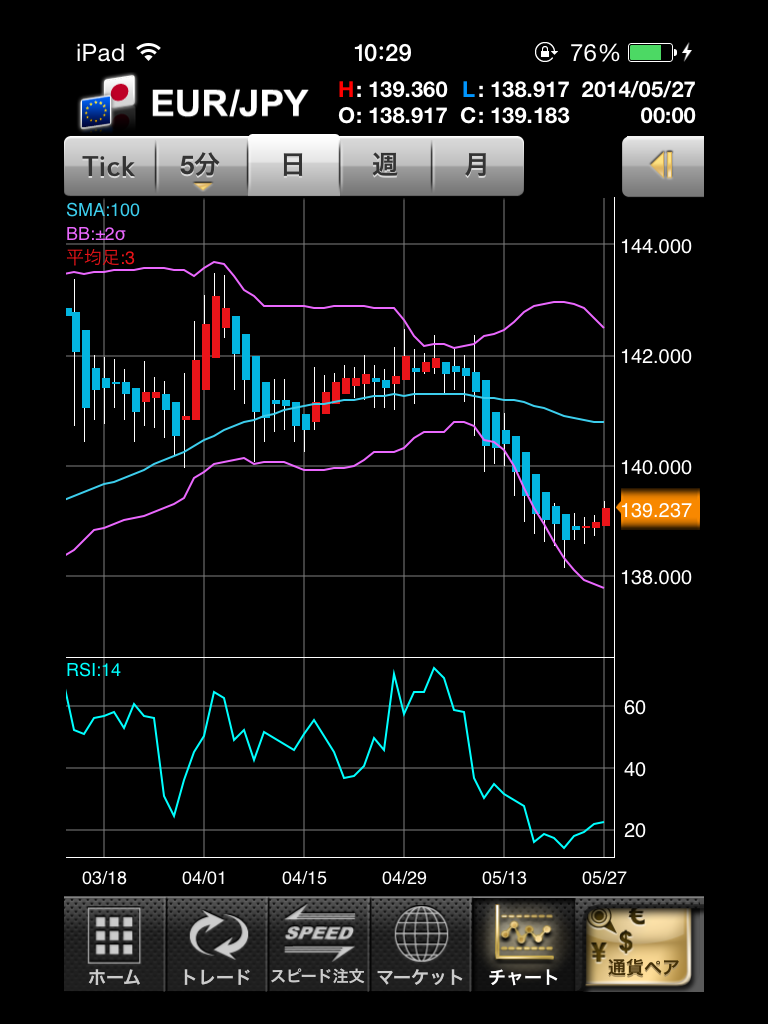Tap the EUR/JPY pair title
The image size is (768, 1024).
[229, 103]
